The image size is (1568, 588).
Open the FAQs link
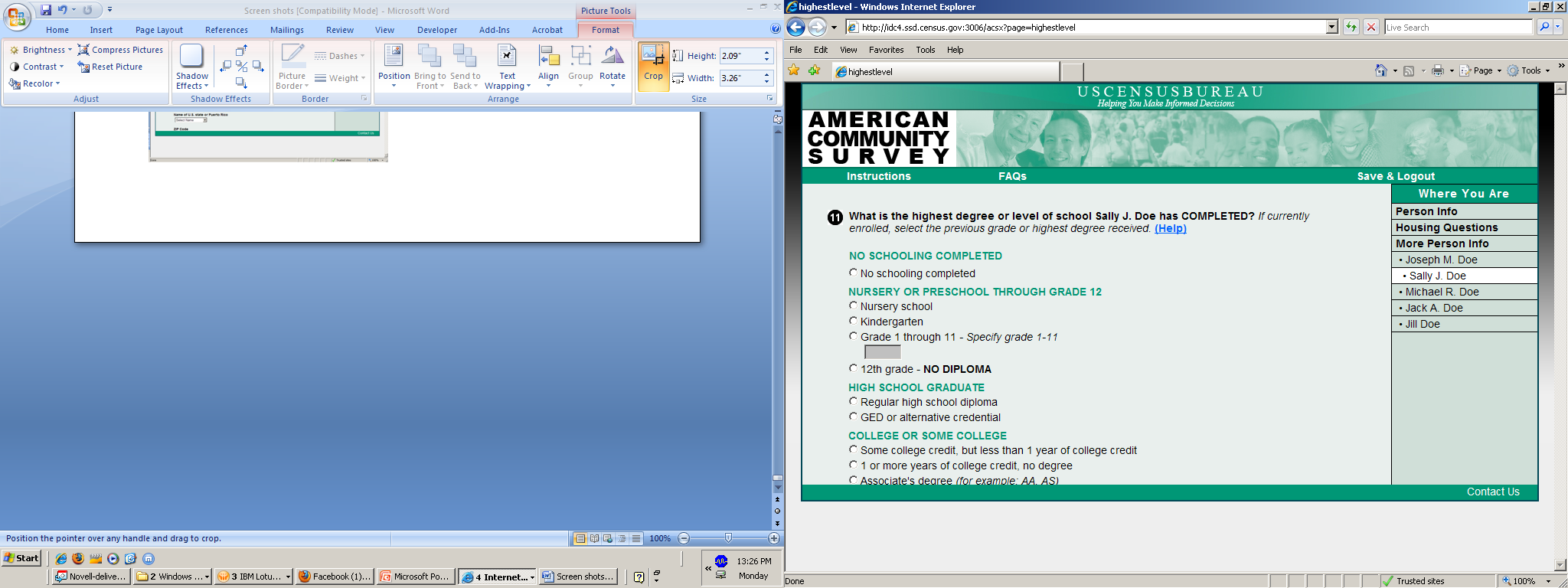pyautogui.click(x=1012, y=176)
